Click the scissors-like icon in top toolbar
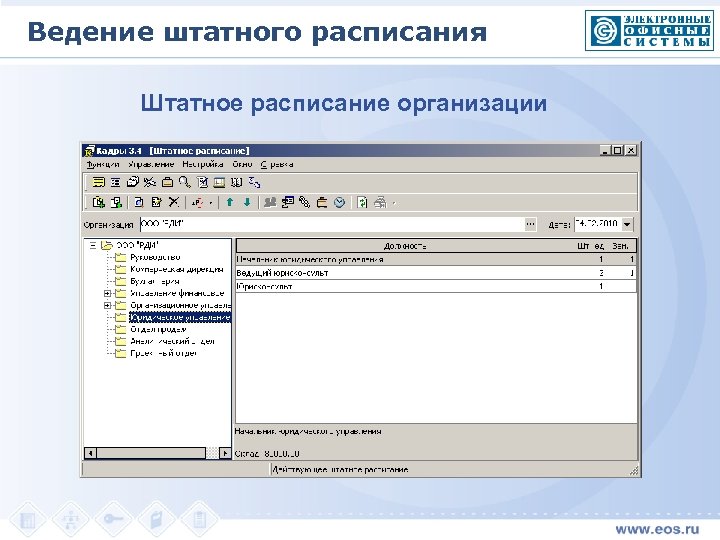Screen dimensions: 720x540 click(x=150, y=182)
